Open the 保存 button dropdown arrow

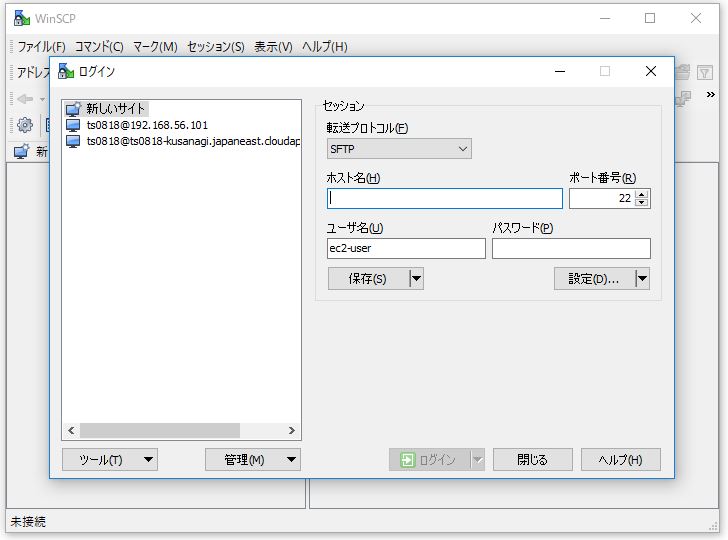tap(416, 279)
